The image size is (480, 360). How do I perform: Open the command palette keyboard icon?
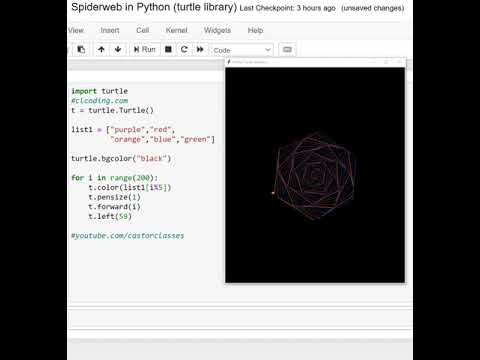287,49
